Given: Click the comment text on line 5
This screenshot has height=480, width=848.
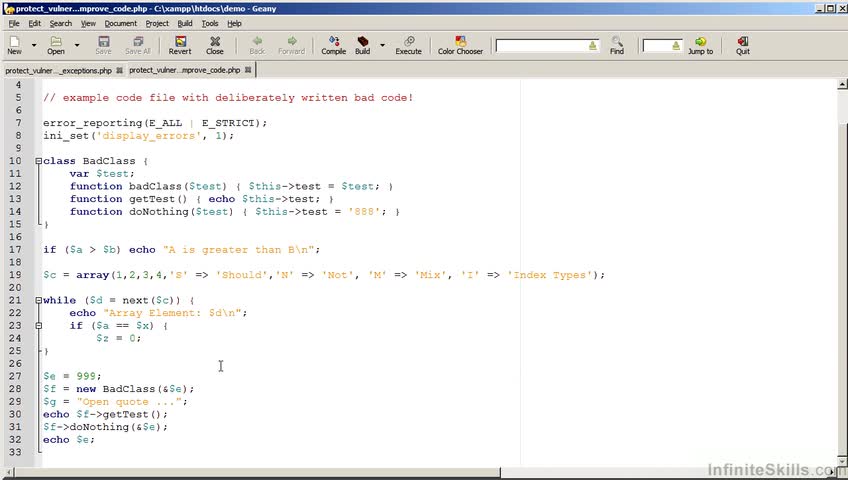Looking at the screenshot, I should (x=228, y=98).
